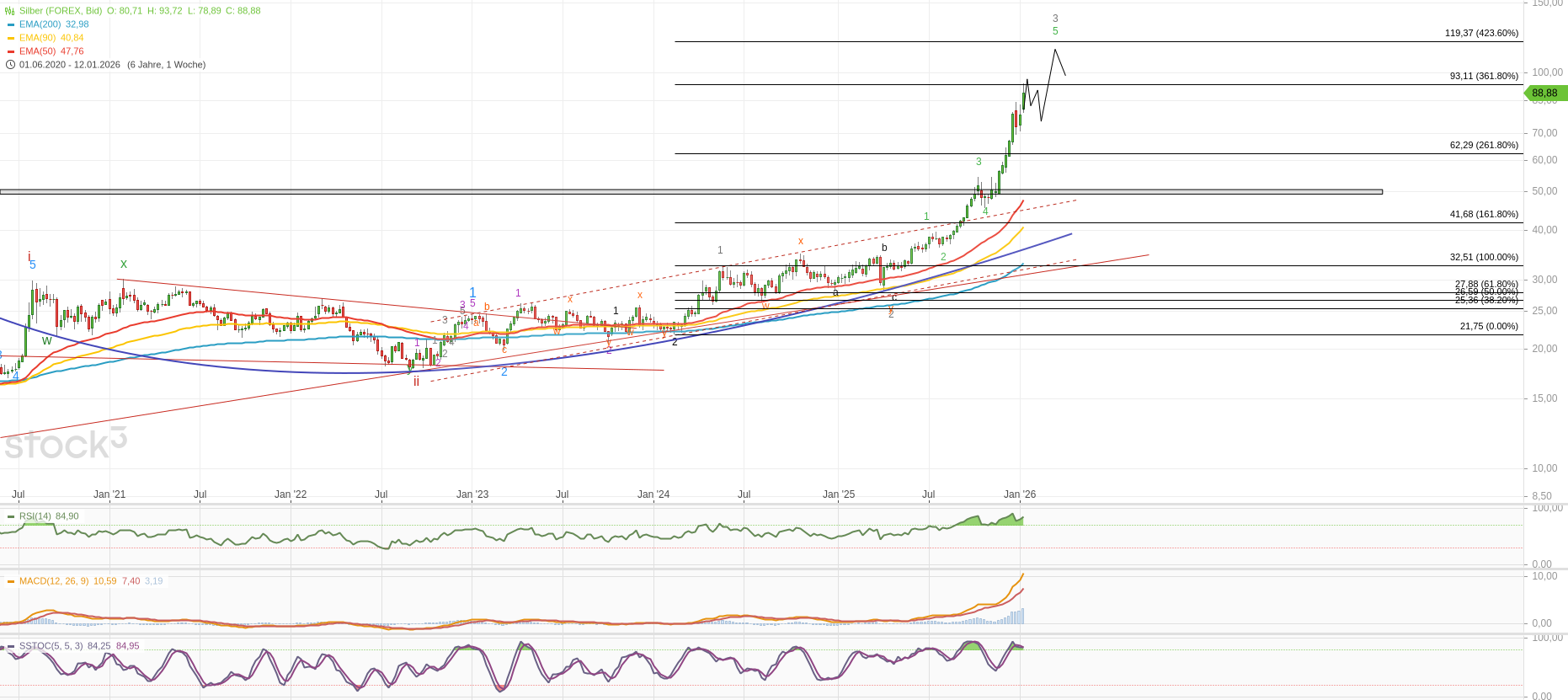
Task: Click the red EMA(50) legend marker
Action: point(11,51)
